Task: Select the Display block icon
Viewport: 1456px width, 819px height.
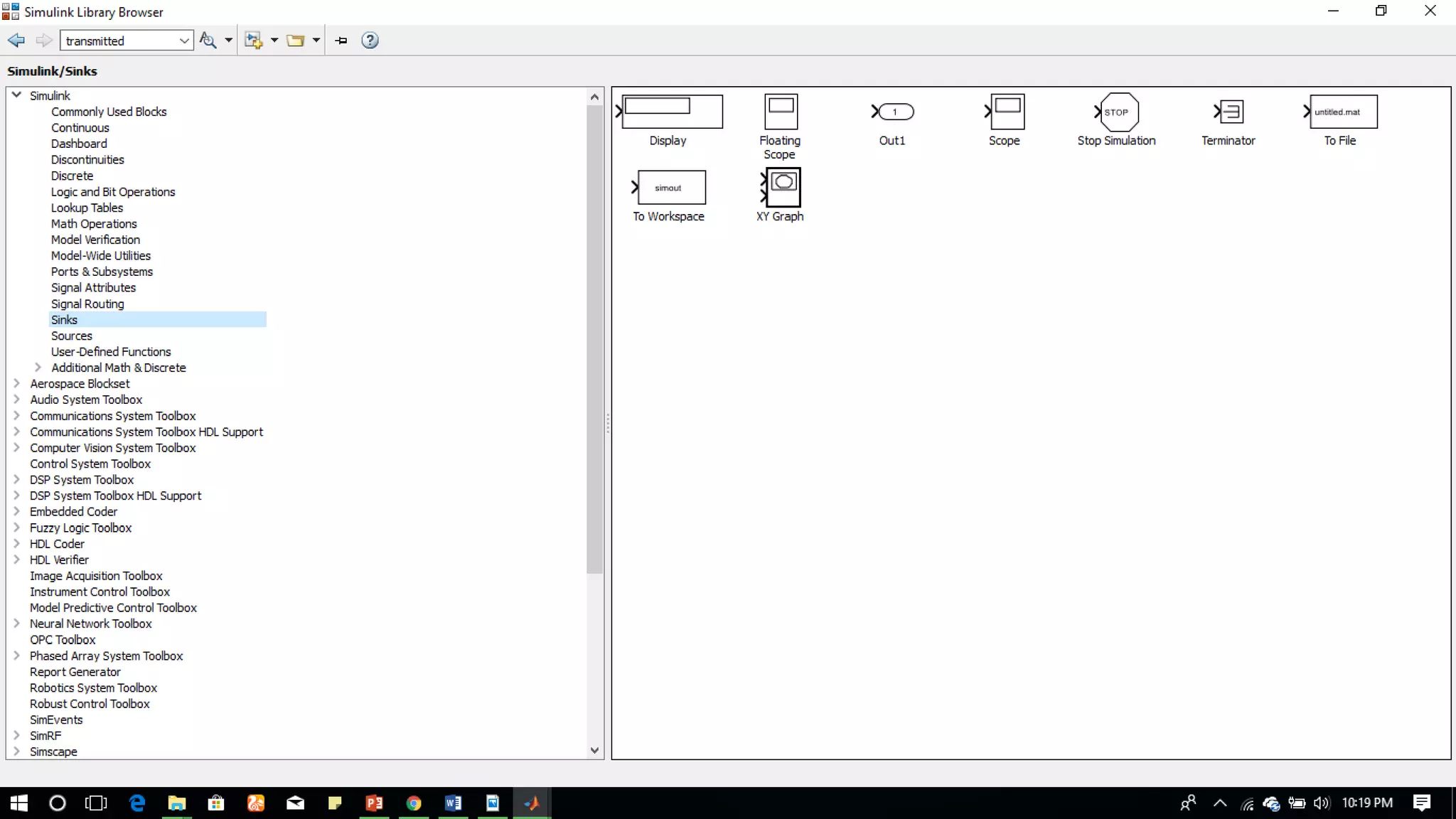Action: [x=672, y=112]
